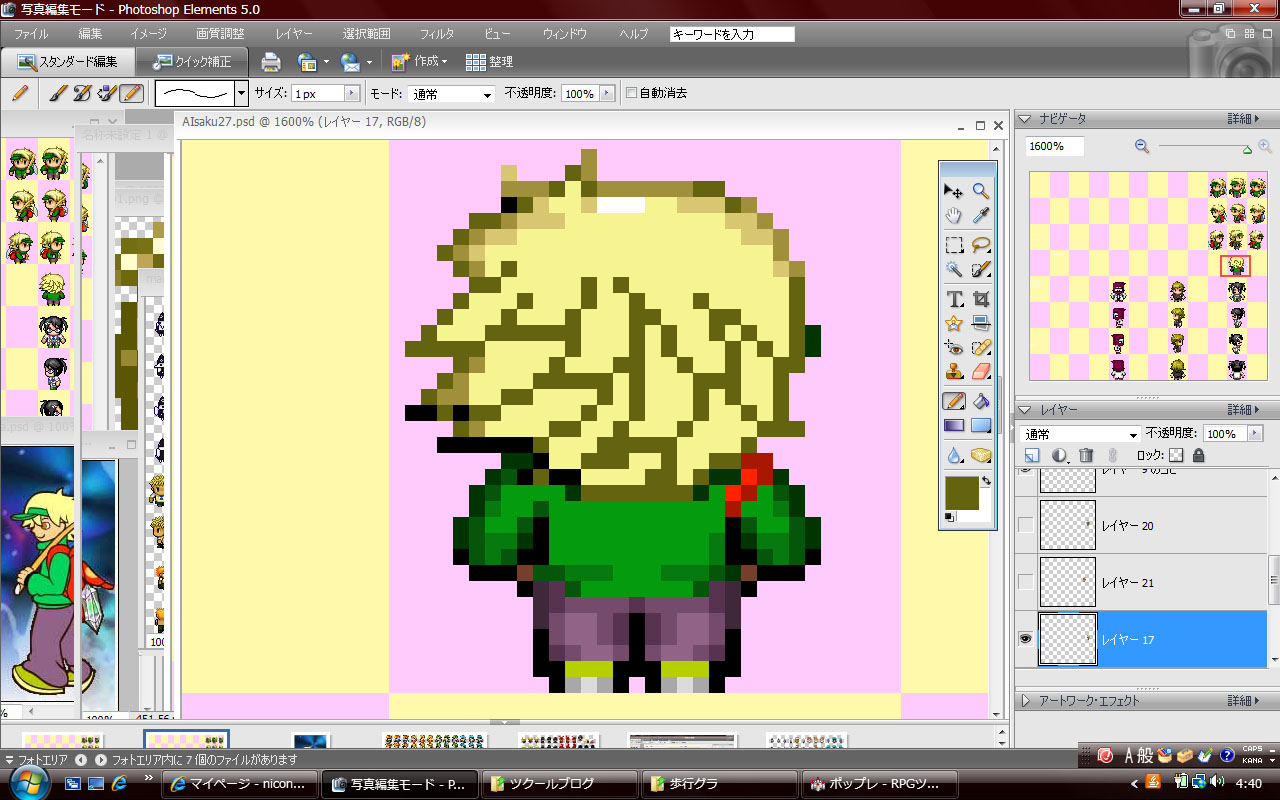Screen dimensions: 1280x800
Task: Select the Pencil tool in toolbox
Action: coord(954,401)
